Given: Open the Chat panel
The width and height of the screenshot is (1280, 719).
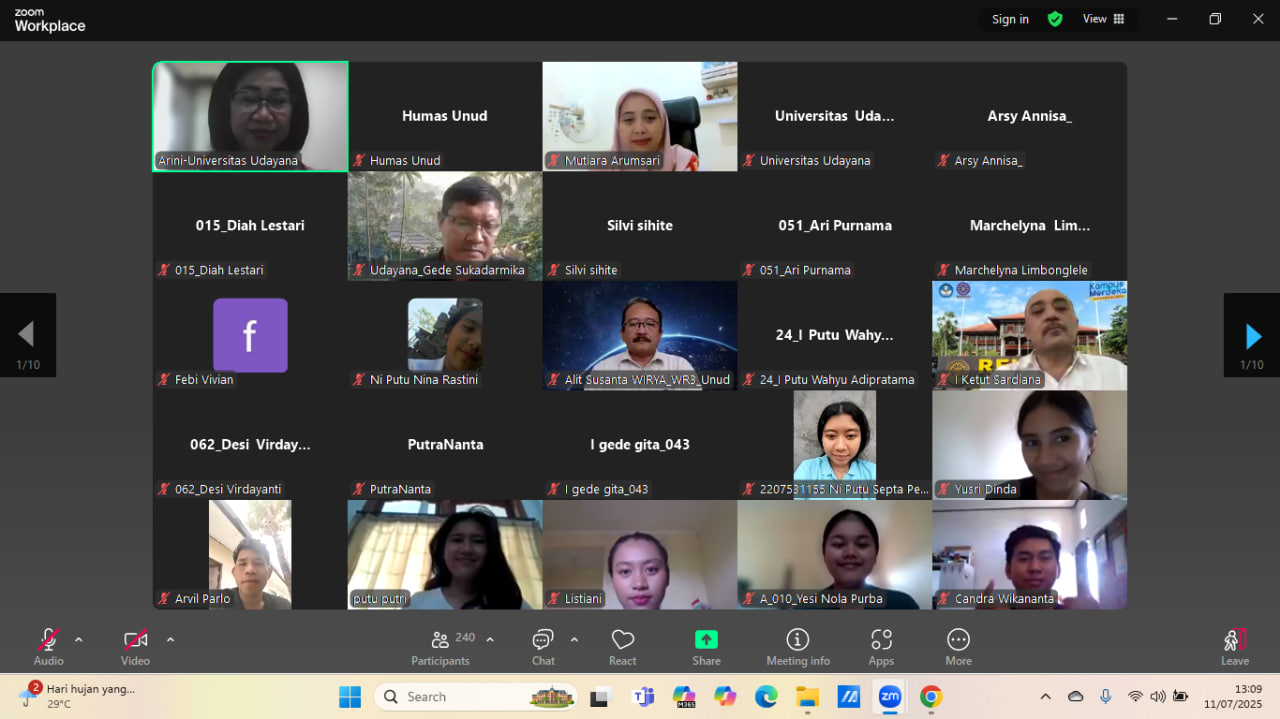Looking at the screenshot, I should pyautogui.click(x=543, y=640).
